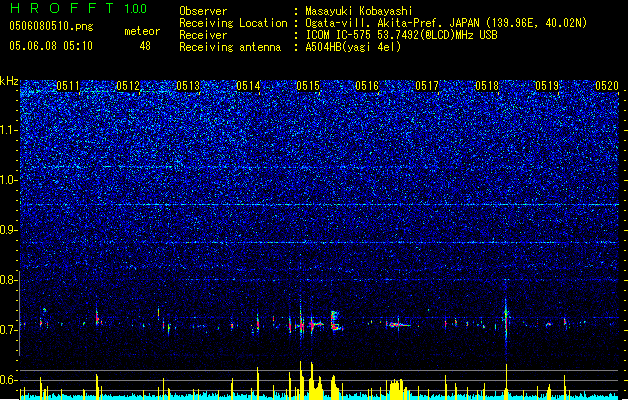The image size is (629, 400).
Task: Click the 0519 time marker
Action: [x=547, y=86]
